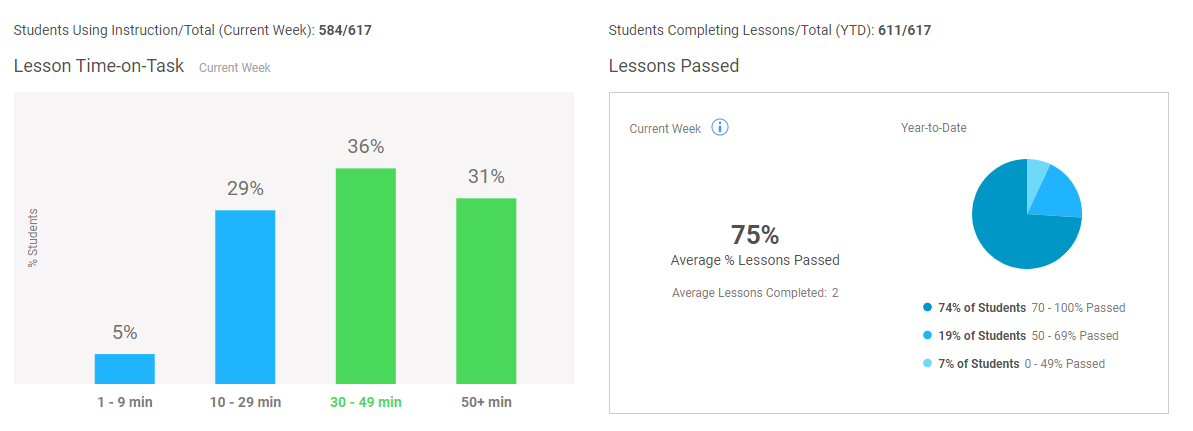Select the 1 - 9 min blue bar
Screen dimensions: 1193x431
pyautogui.click(x=125, y=369)
